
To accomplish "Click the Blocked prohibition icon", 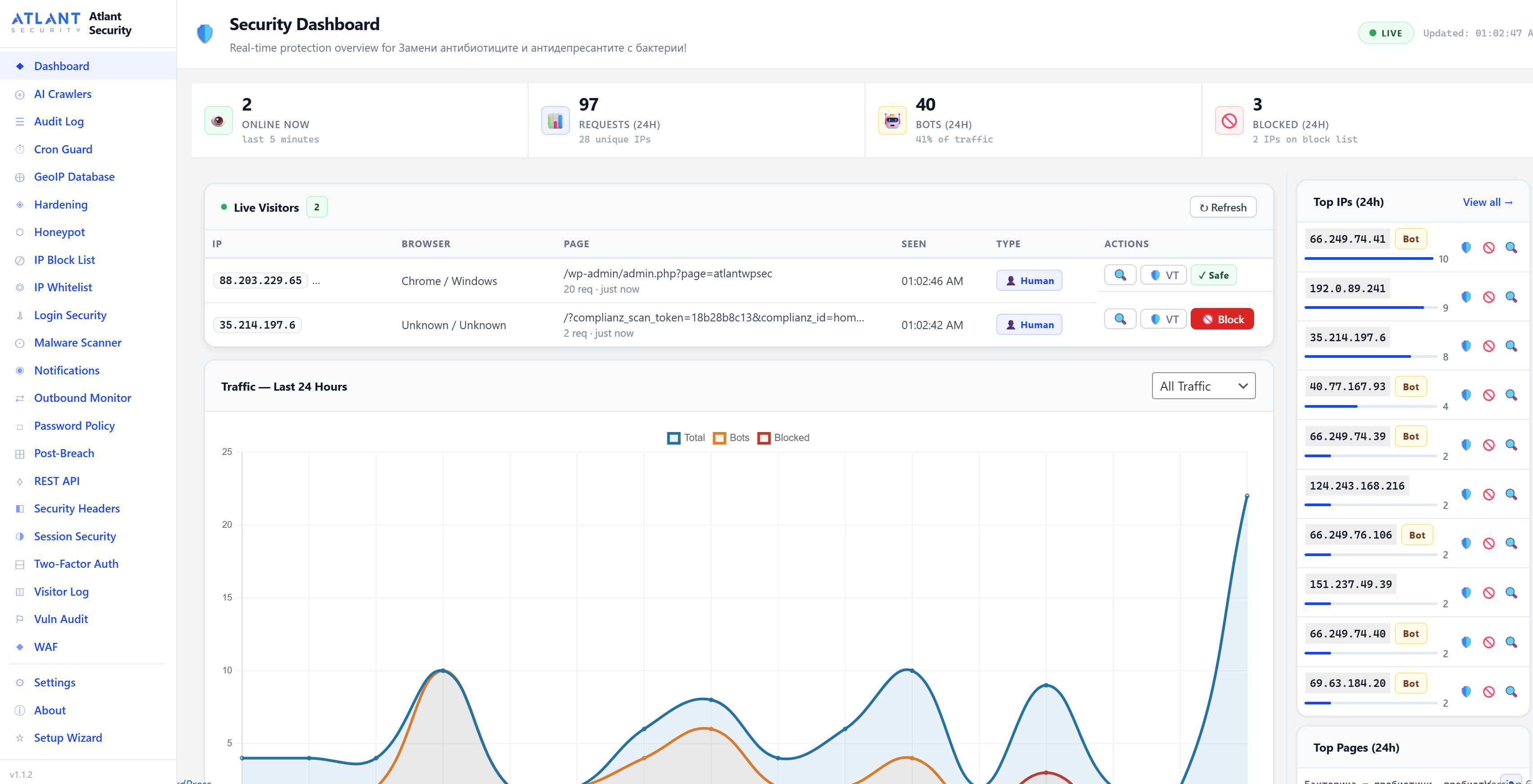I will pos(1229,121).
